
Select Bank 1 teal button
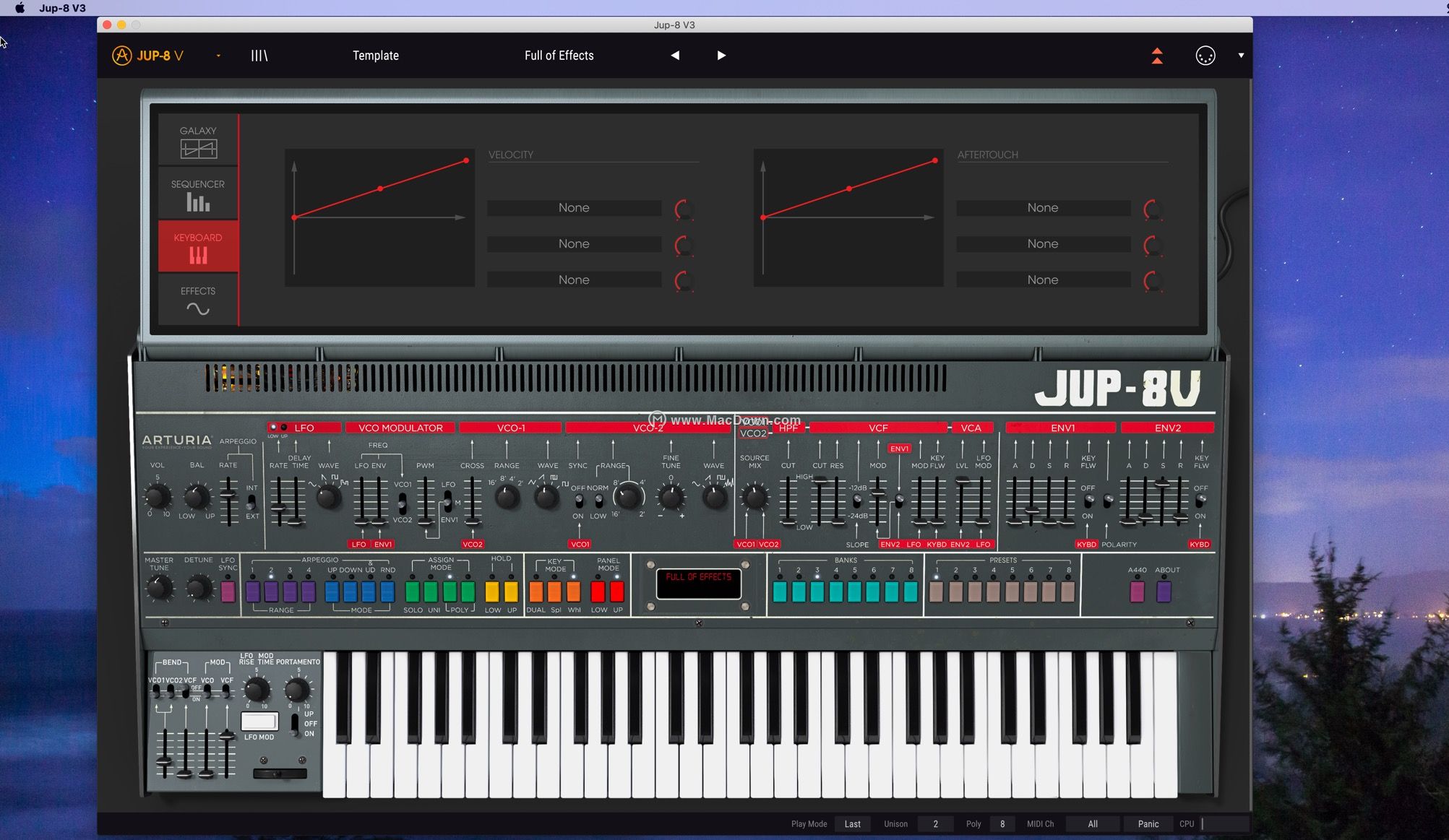pos(780,592)
